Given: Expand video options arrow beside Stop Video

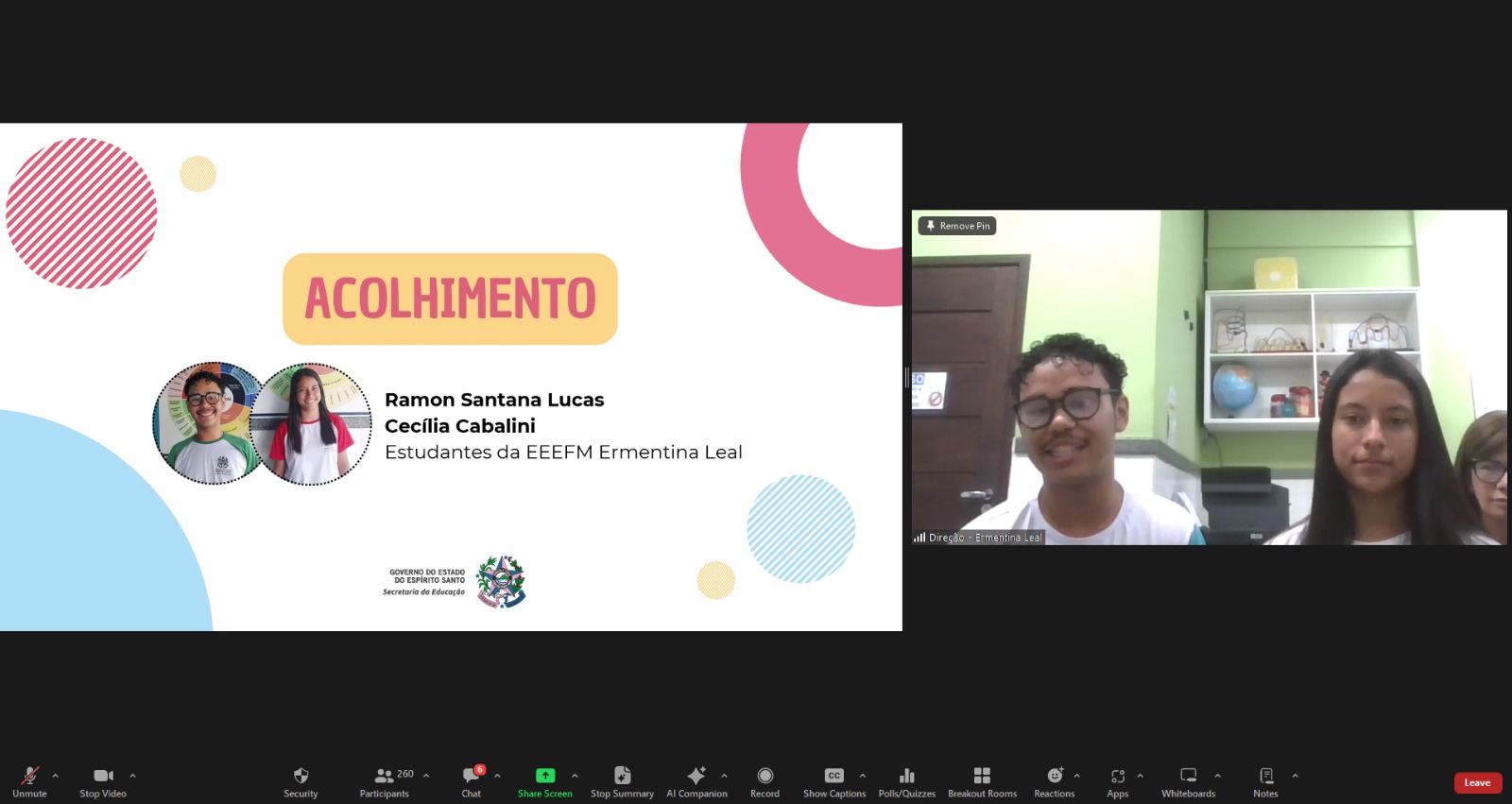Looking at the screenshot, I should tap(132, 776).
